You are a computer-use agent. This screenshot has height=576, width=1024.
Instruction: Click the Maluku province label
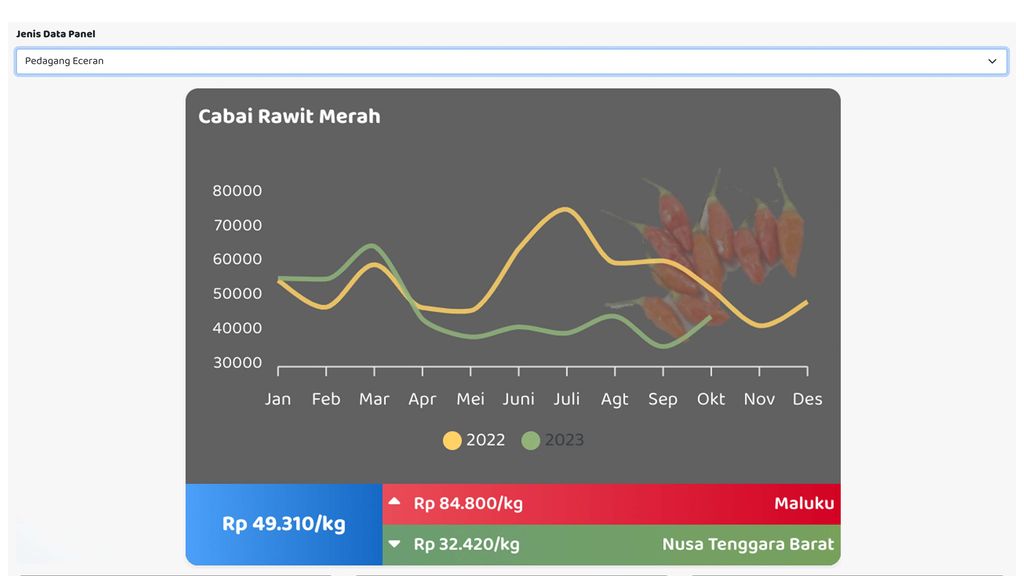coord(803,503)
